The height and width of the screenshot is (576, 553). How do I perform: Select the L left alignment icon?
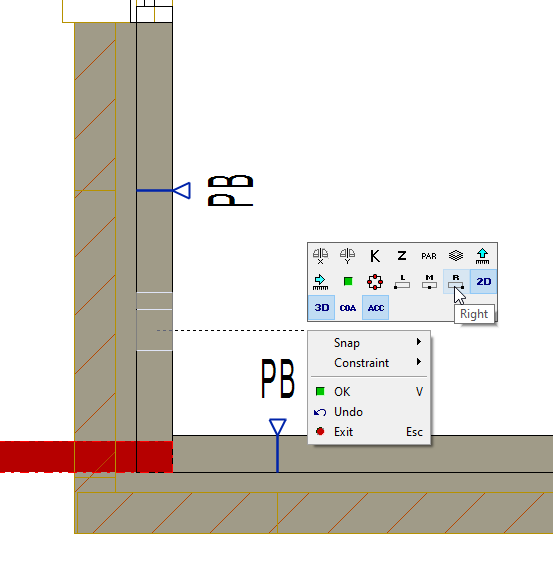pyautogui.click(x=402, y=282)
